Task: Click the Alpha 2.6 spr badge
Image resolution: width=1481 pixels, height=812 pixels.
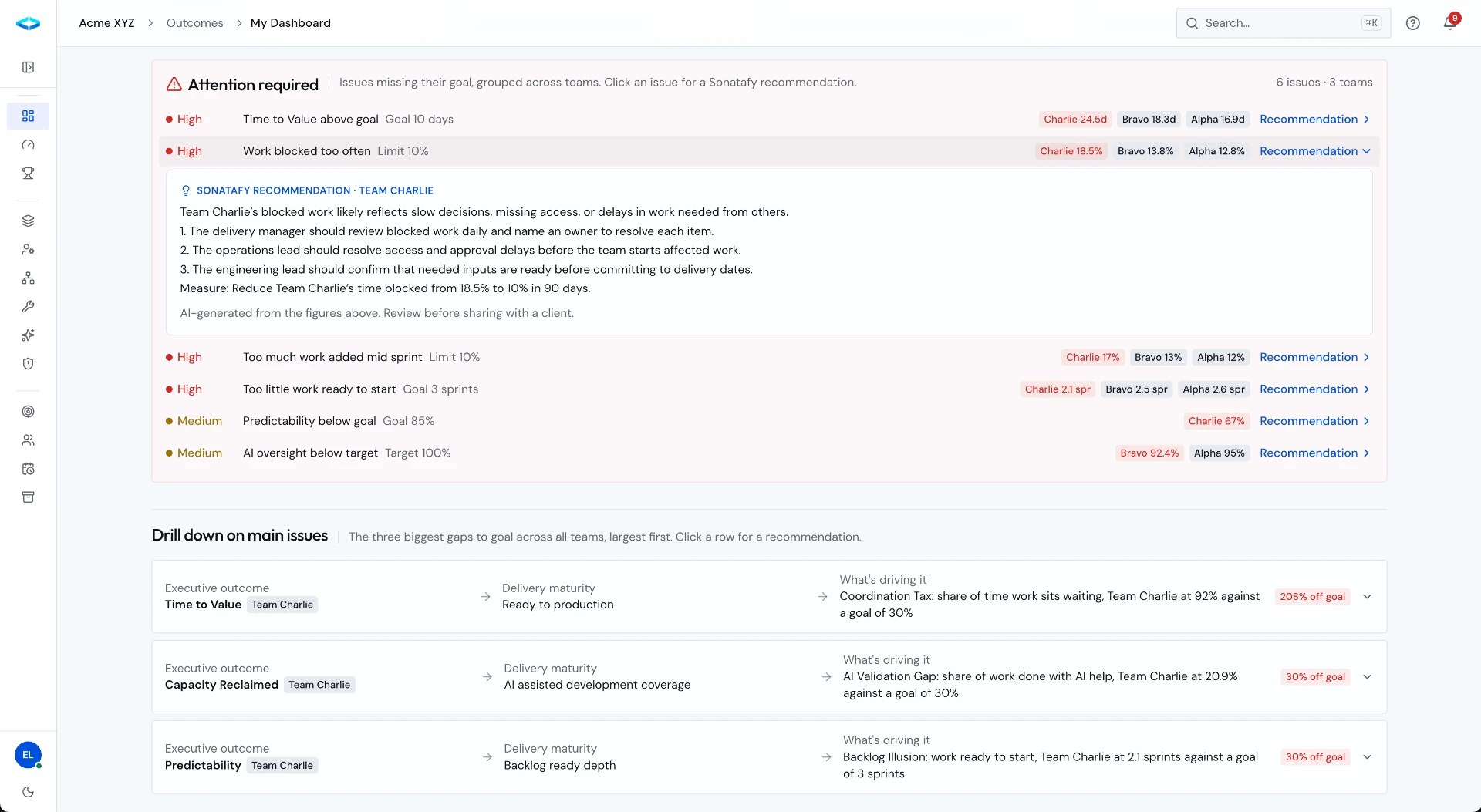Action: [x=1213, y=389]
